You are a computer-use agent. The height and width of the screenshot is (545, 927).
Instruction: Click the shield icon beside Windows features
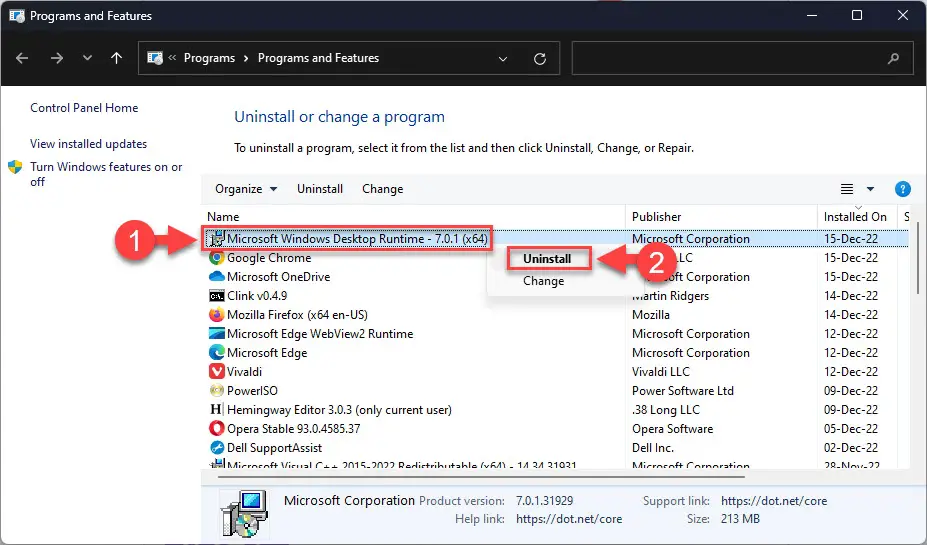15,167
